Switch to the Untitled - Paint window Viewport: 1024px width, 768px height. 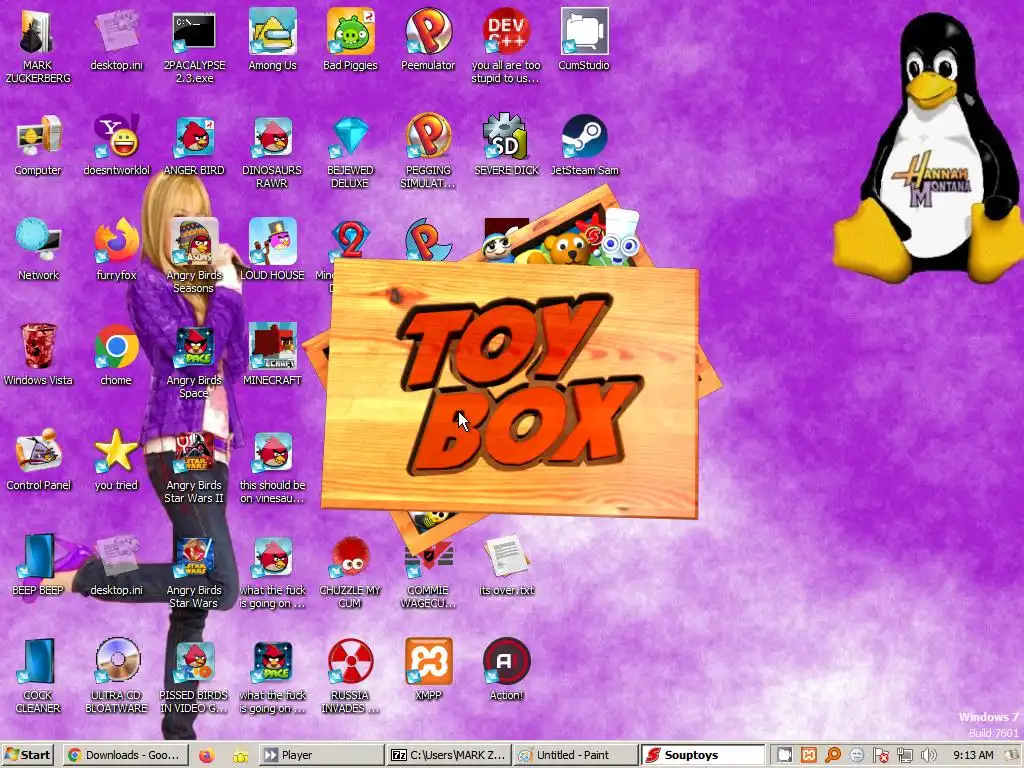(x=575, y=755)
